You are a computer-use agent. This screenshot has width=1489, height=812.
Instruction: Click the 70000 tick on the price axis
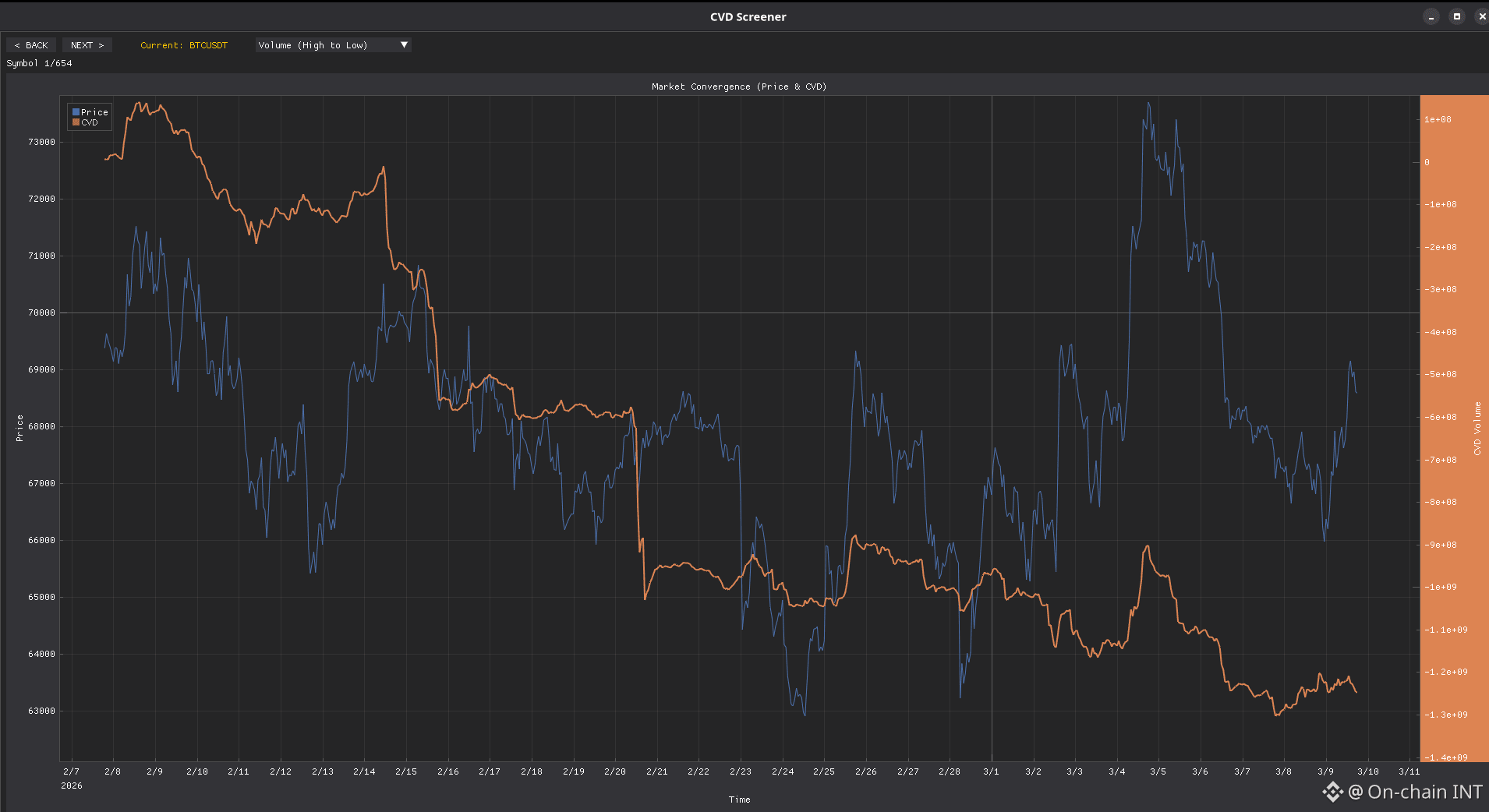[41, 312]
